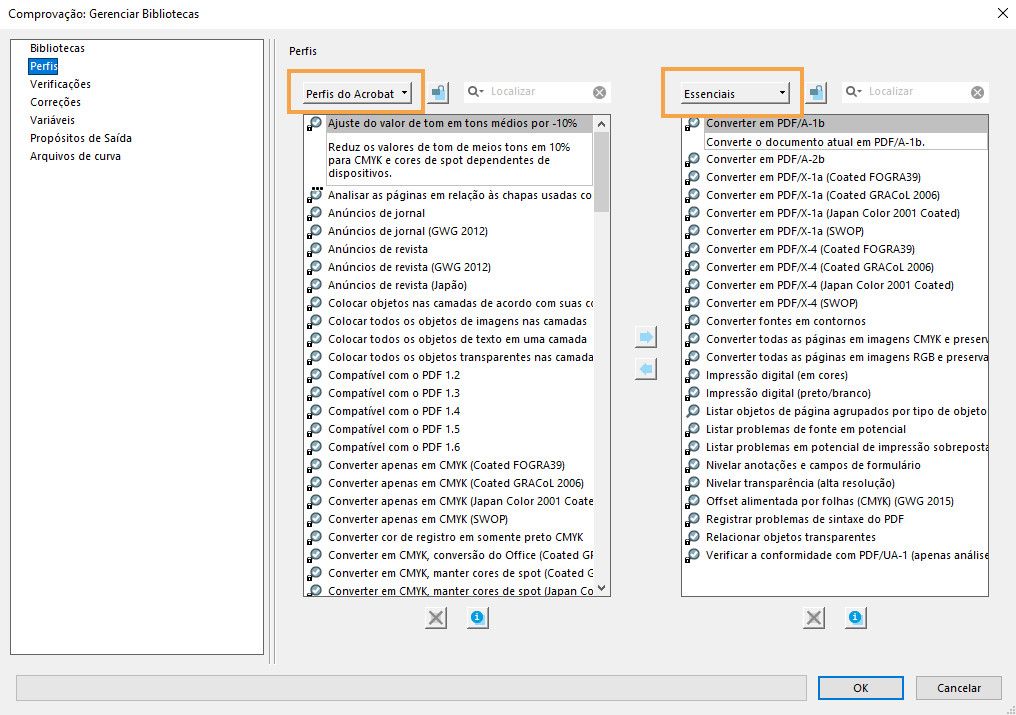Screen dimensions: 1016x715
Task: Select Perfis in the left panel
Action: coord(43,66)
